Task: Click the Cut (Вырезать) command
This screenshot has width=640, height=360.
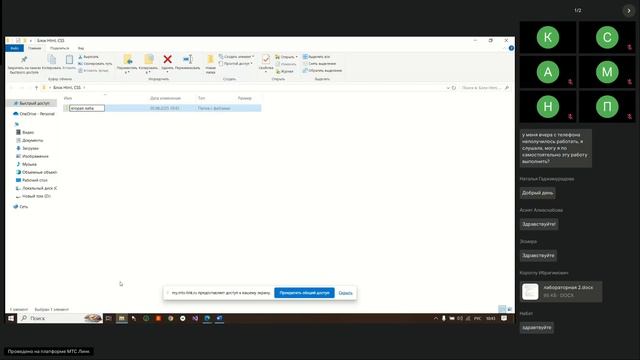Action: click(x=88, y=57)
